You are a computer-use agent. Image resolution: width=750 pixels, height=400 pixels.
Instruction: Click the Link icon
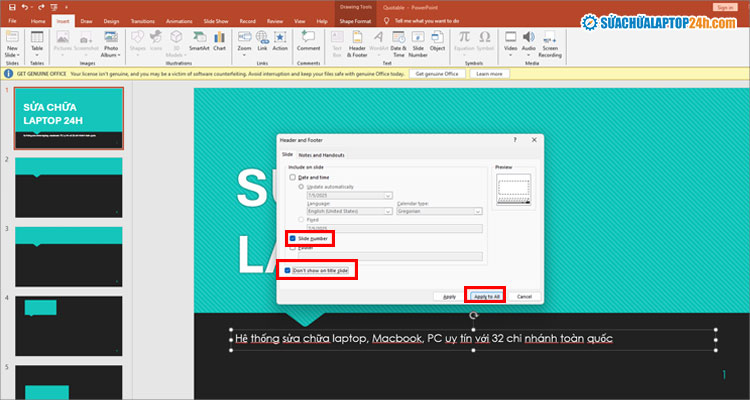(262, 37)
